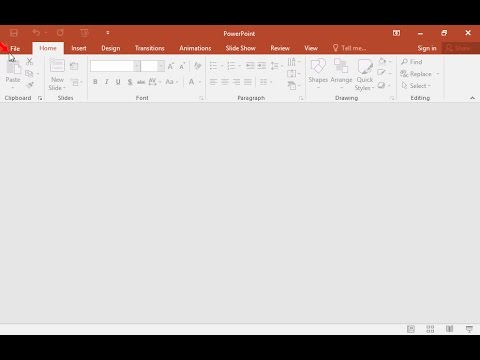Click the Save icon in quick access toolbar

click(14, 33)
